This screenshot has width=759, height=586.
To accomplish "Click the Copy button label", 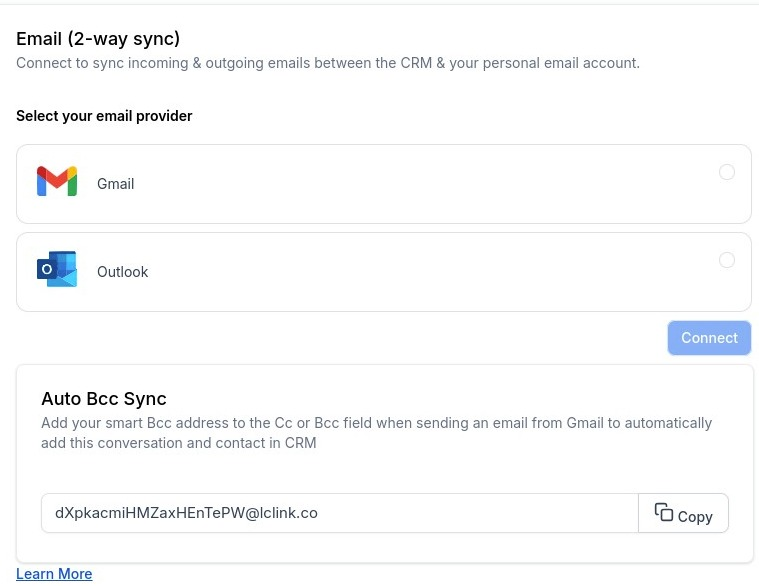I will click(695, 517).
